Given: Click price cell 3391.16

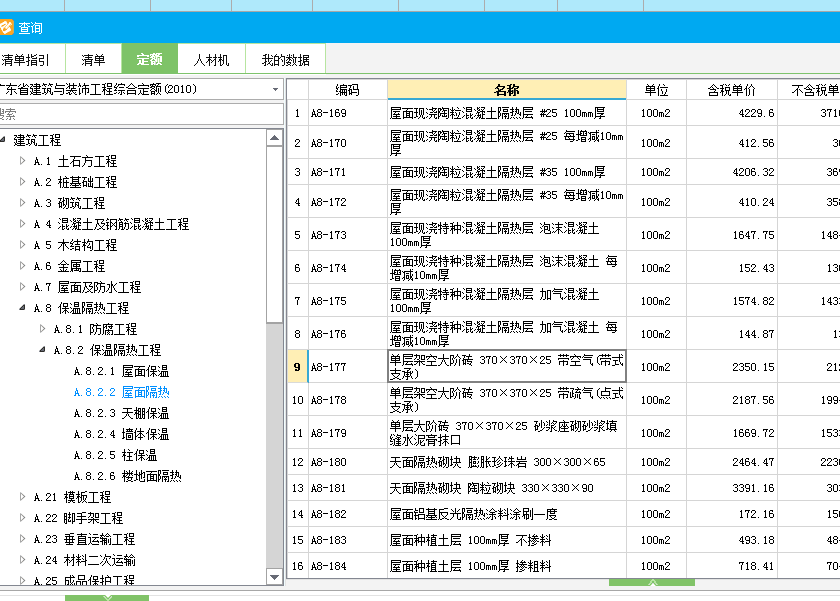Looking at the screenshot, I should click(731, 488).
